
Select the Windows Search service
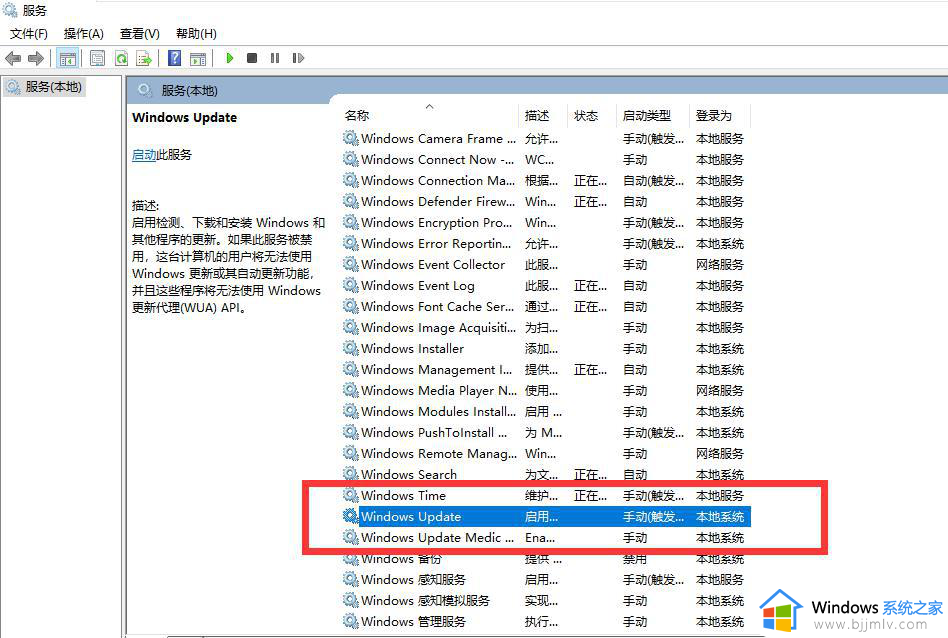click(x=409, y=475)
